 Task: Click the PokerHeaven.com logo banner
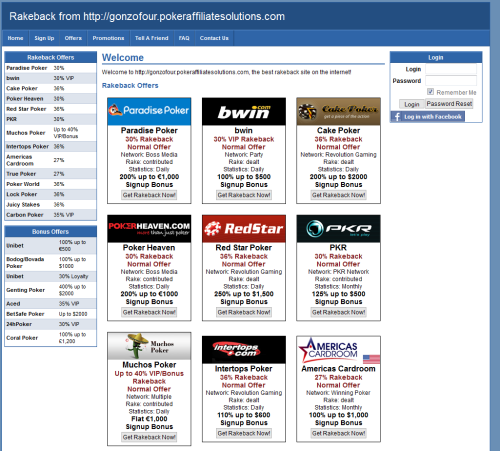149,229
